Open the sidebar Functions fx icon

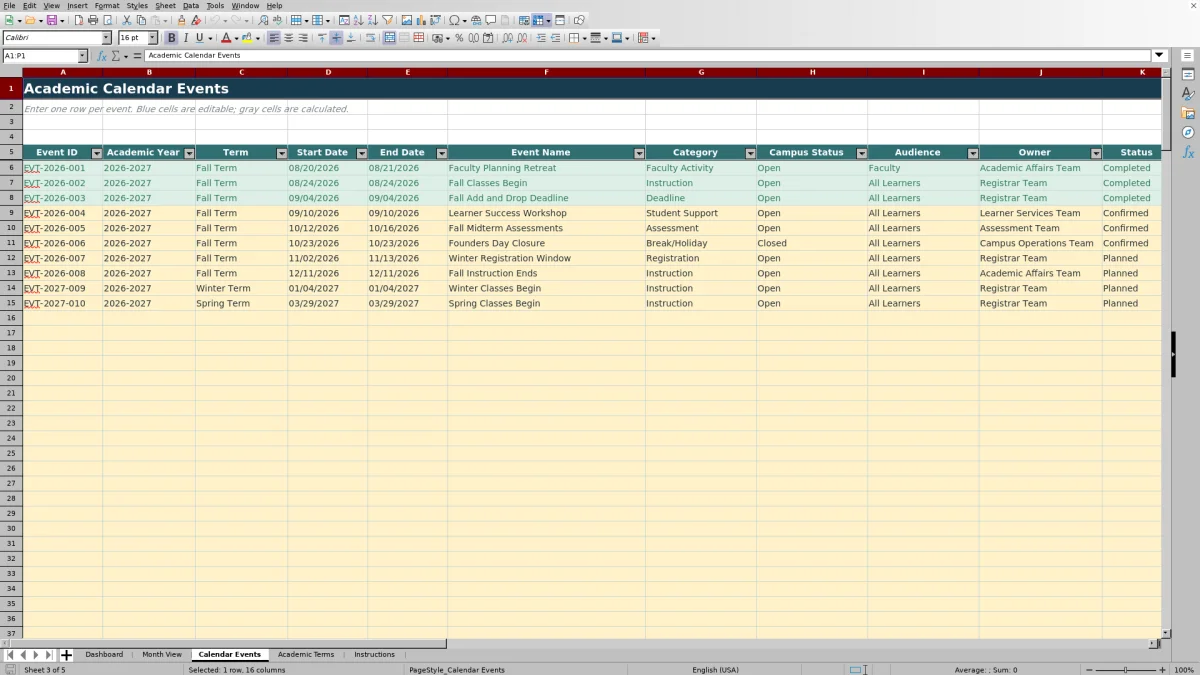coord(1188,152)
